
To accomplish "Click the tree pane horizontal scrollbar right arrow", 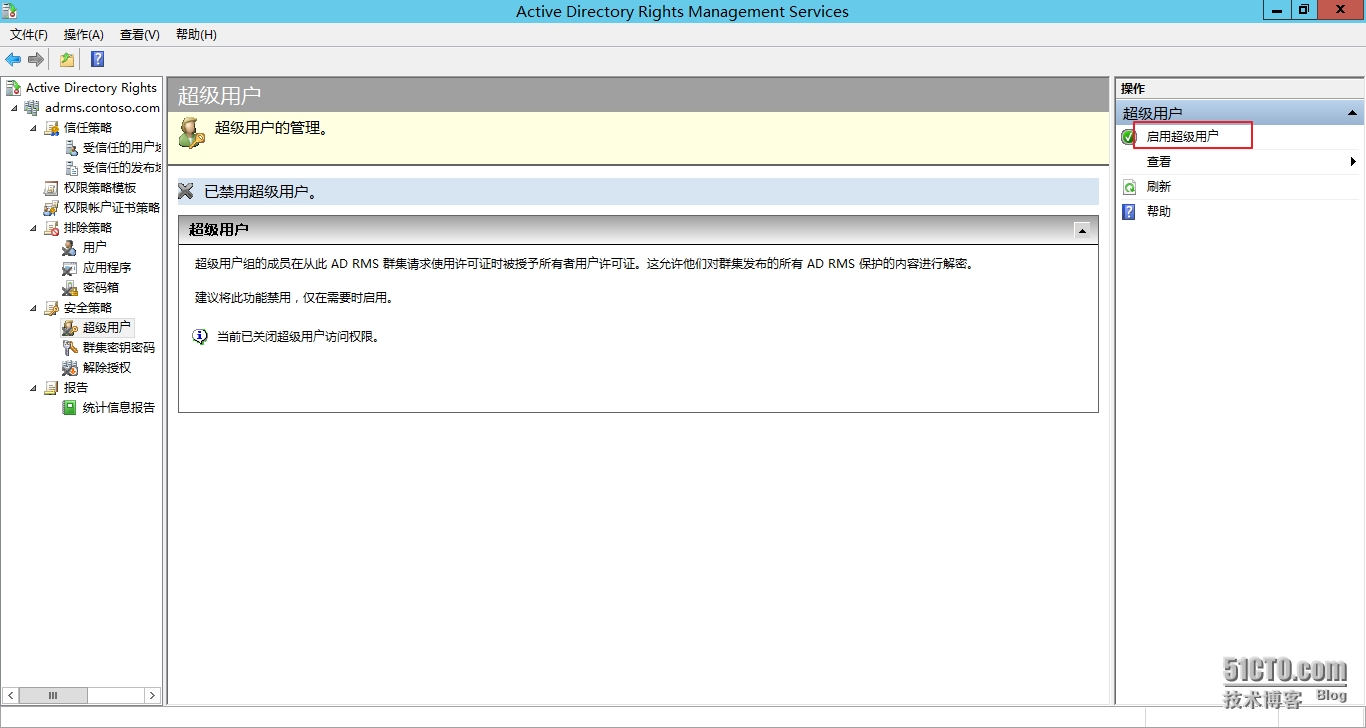I will click(152, 695).
